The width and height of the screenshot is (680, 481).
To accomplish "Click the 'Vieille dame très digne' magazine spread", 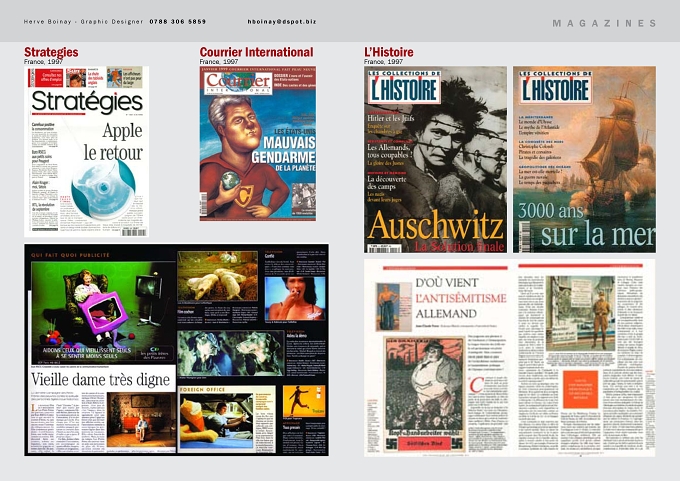I will (177, 350).
